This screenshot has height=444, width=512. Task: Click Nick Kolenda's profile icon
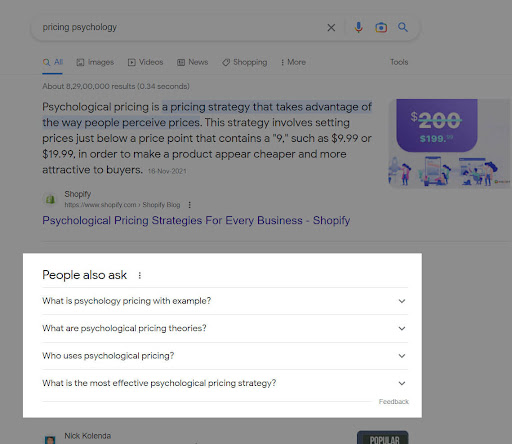pyautogui.click(x=50, y=440)
